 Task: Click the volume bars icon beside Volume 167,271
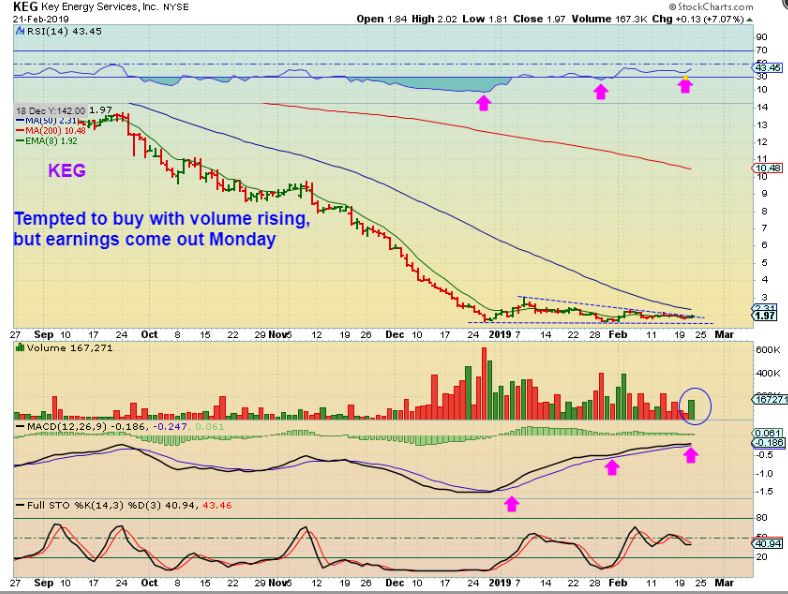pyautogui.click(x=21, y=347)
